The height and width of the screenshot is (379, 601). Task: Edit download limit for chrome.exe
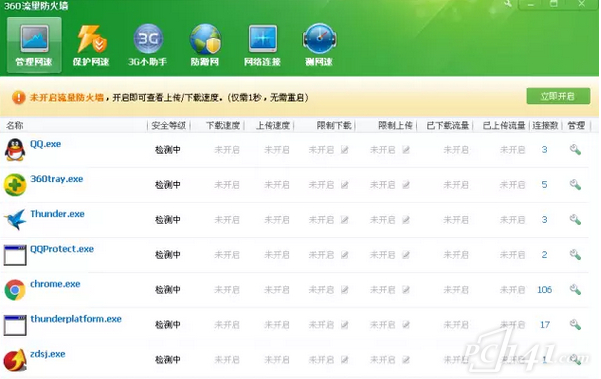click(x=345, y=290)
